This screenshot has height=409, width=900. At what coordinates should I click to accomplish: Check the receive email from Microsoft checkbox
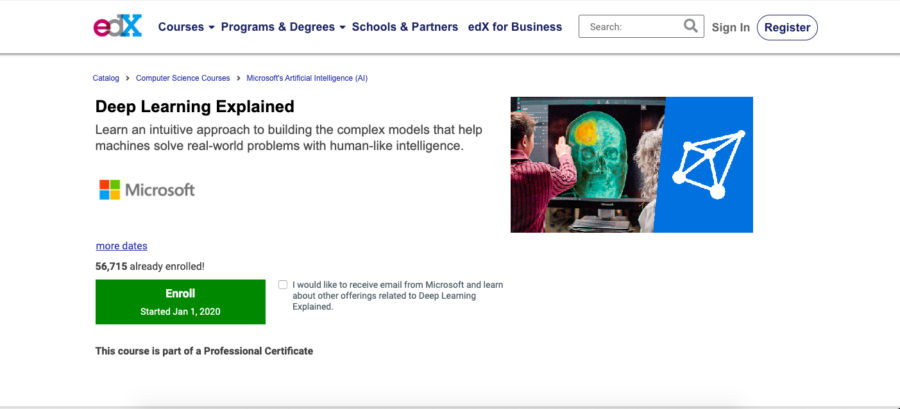tap(282, 285)
